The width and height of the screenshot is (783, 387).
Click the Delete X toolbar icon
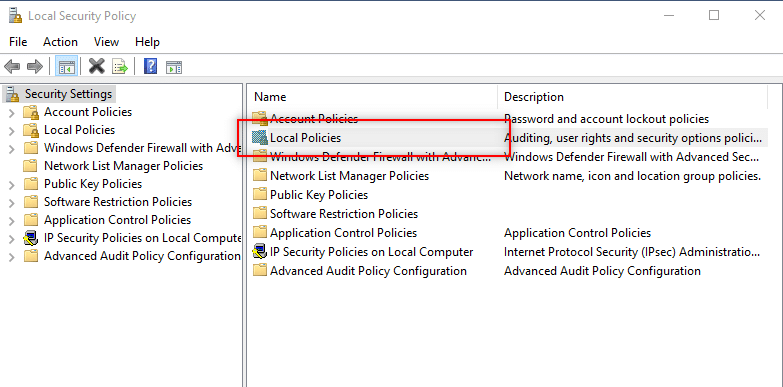point(97,66)
